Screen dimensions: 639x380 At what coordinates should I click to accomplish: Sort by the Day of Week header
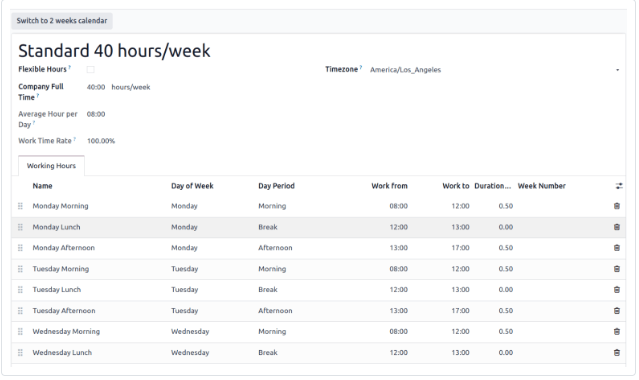click(192, 186)
